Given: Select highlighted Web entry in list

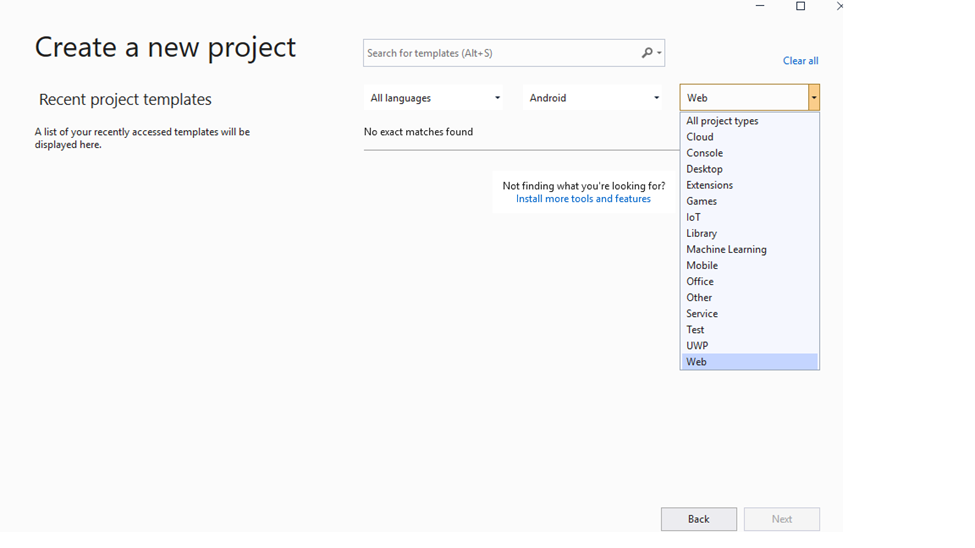Looking at the screenshot, I should (x=749, y=362).
